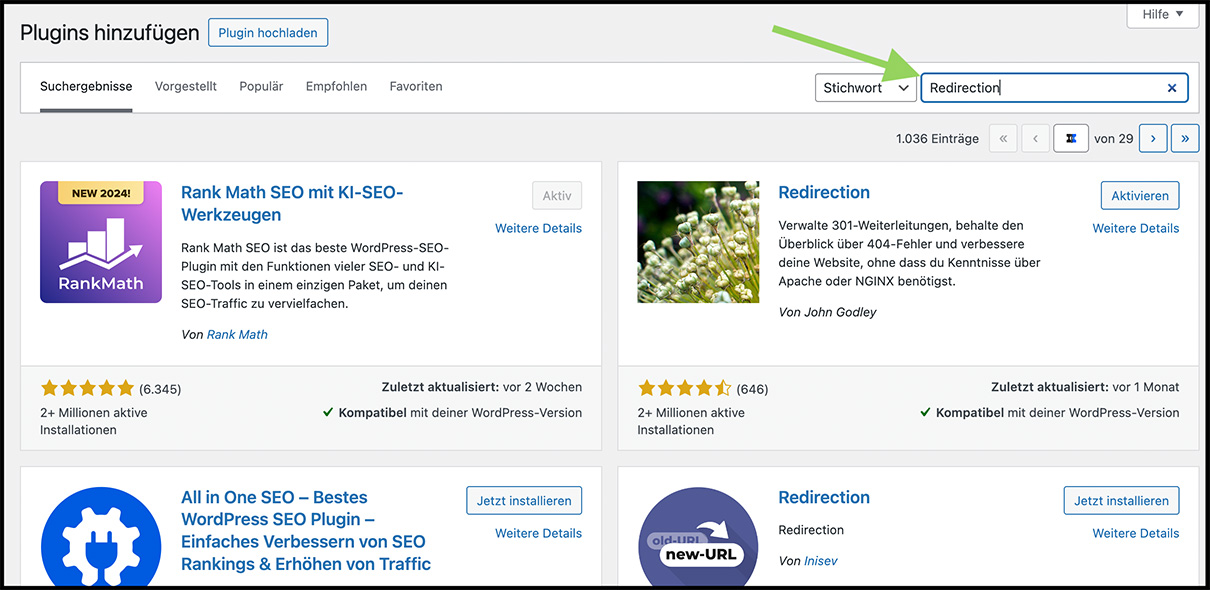This screenshot has width=1210, height=590.
Task: Open Weitere Details for Redirection by John Godley
Action: coord(1136,229)
